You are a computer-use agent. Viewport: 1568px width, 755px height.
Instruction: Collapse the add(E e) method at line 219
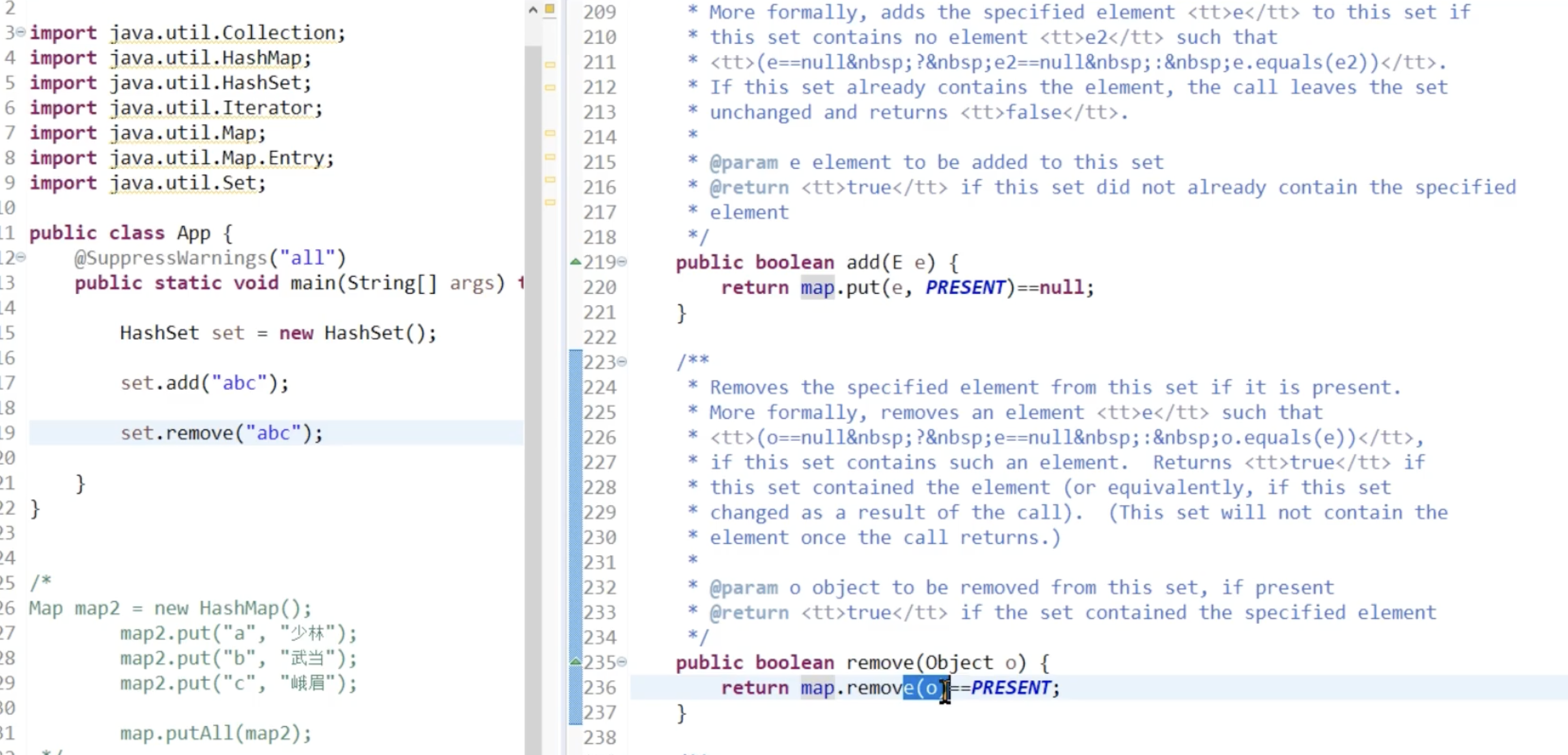[x=622, y=262]
